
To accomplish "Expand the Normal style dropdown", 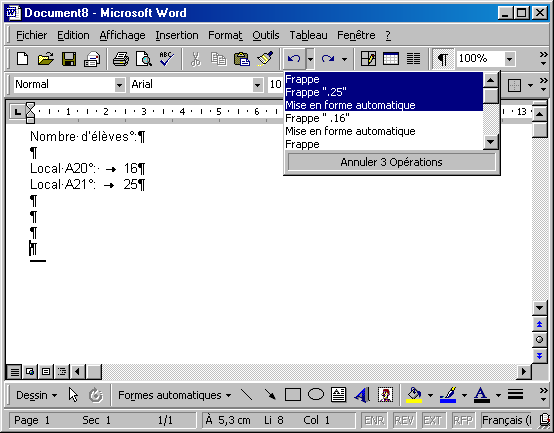I will pos(119,85).
